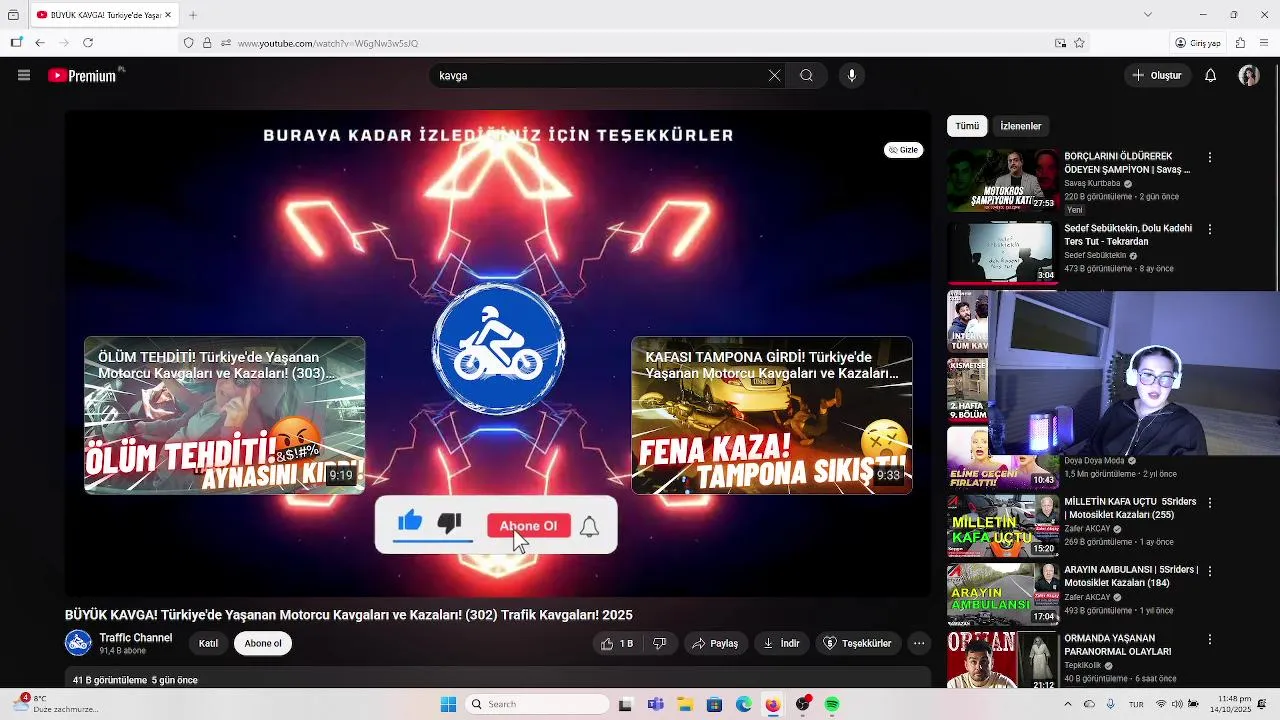Start voice search with microphone
Image resolution: width=1280 pixels, height=720 pixels.
point(851,75)
